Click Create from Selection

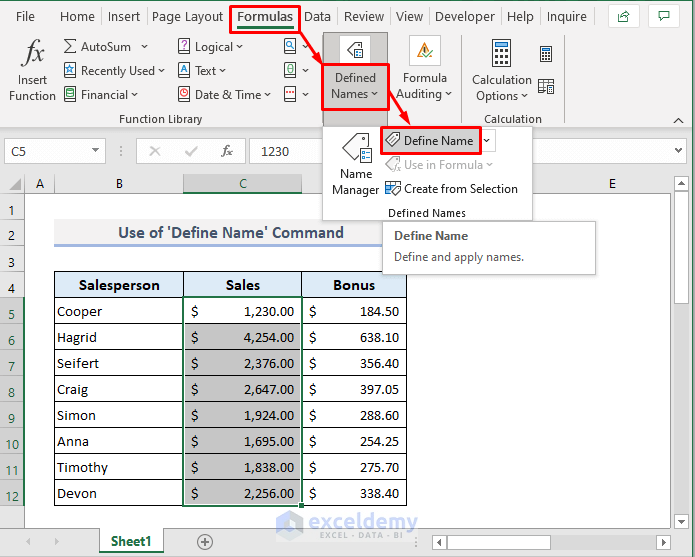pyautogui.click(x=451, y=189)
